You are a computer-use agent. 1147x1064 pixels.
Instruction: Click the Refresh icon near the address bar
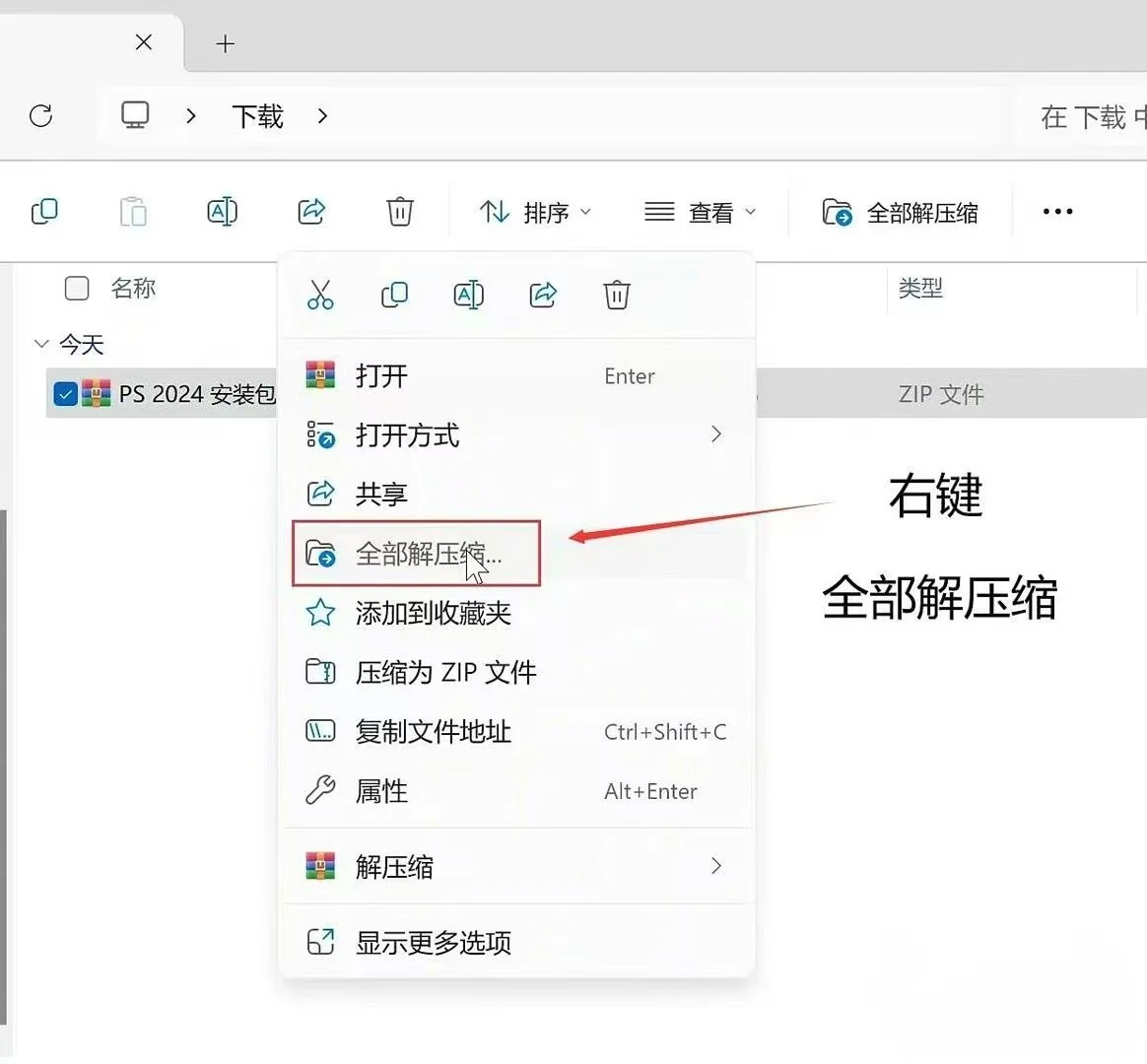pos(41,116)
